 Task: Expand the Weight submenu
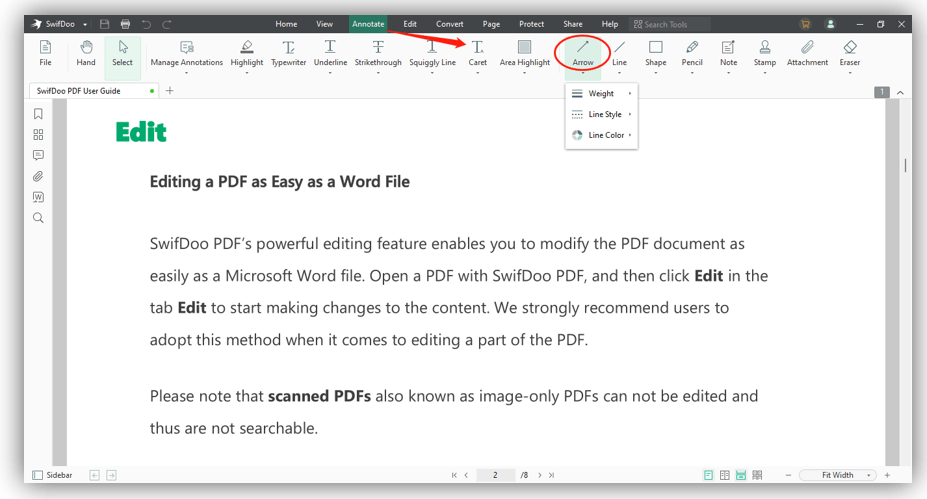(x=601, y=93)
